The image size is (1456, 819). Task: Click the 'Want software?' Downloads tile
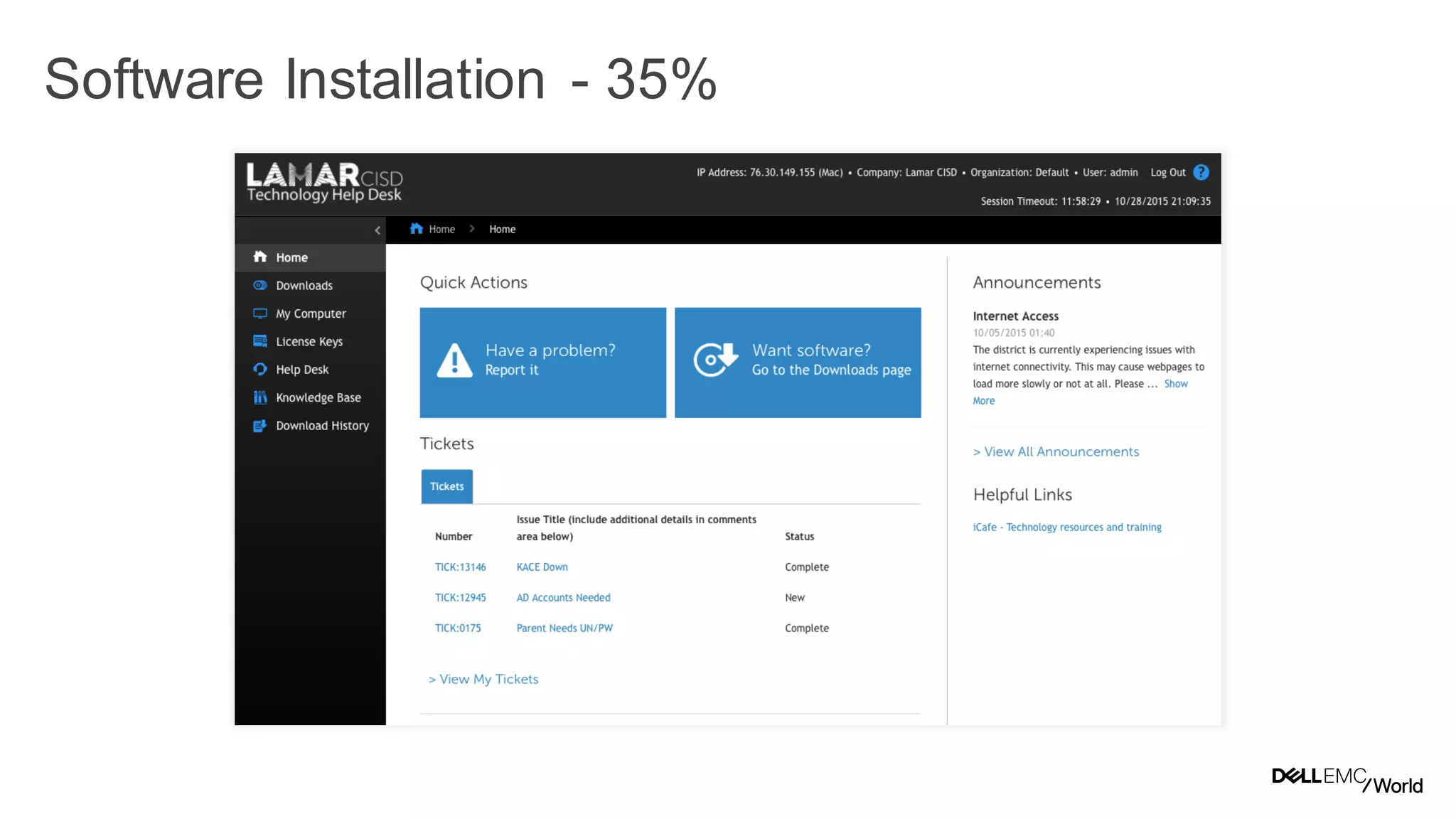tap(798, 363)
